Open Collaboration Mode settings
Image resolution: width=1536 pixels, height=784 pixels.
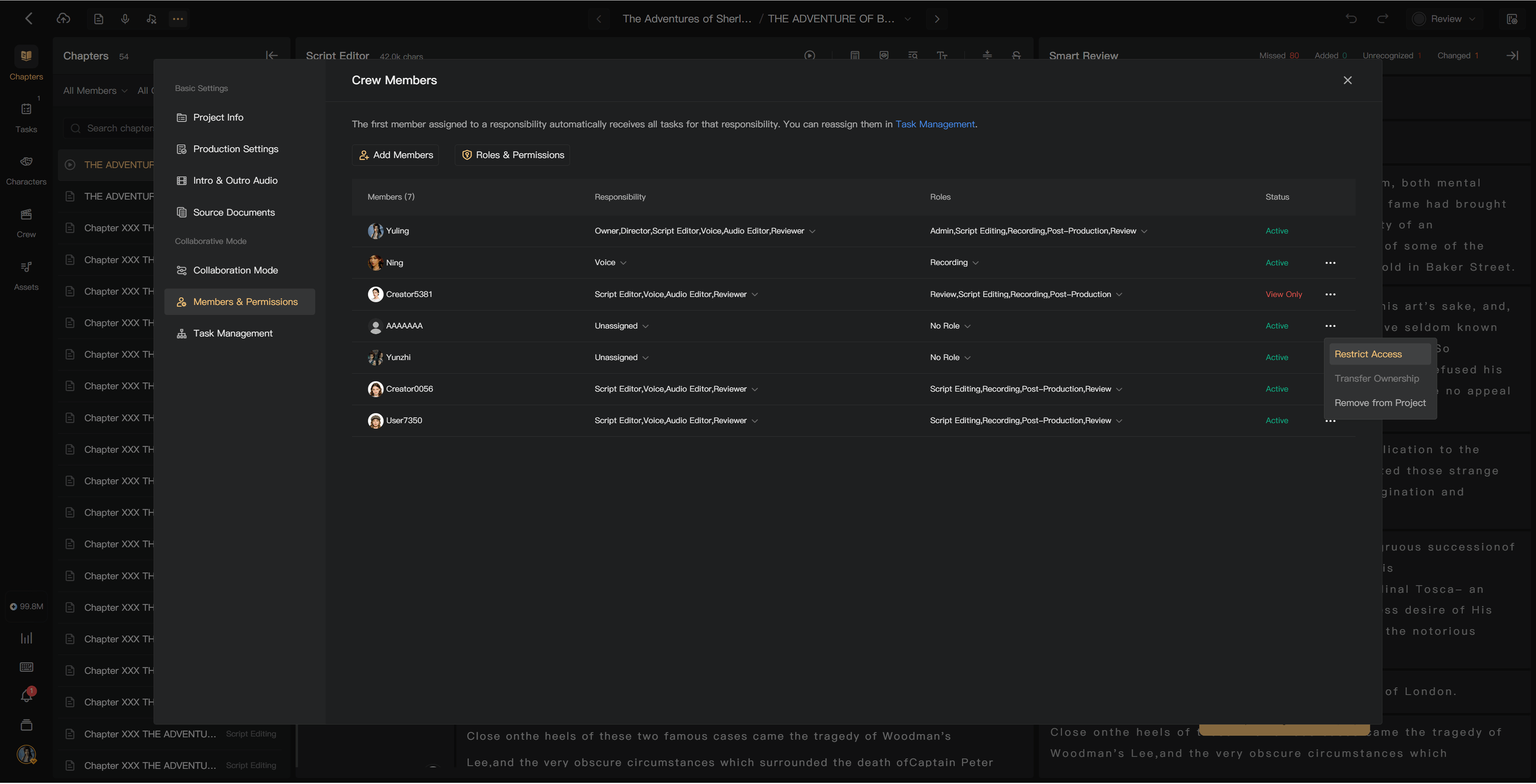239,270
